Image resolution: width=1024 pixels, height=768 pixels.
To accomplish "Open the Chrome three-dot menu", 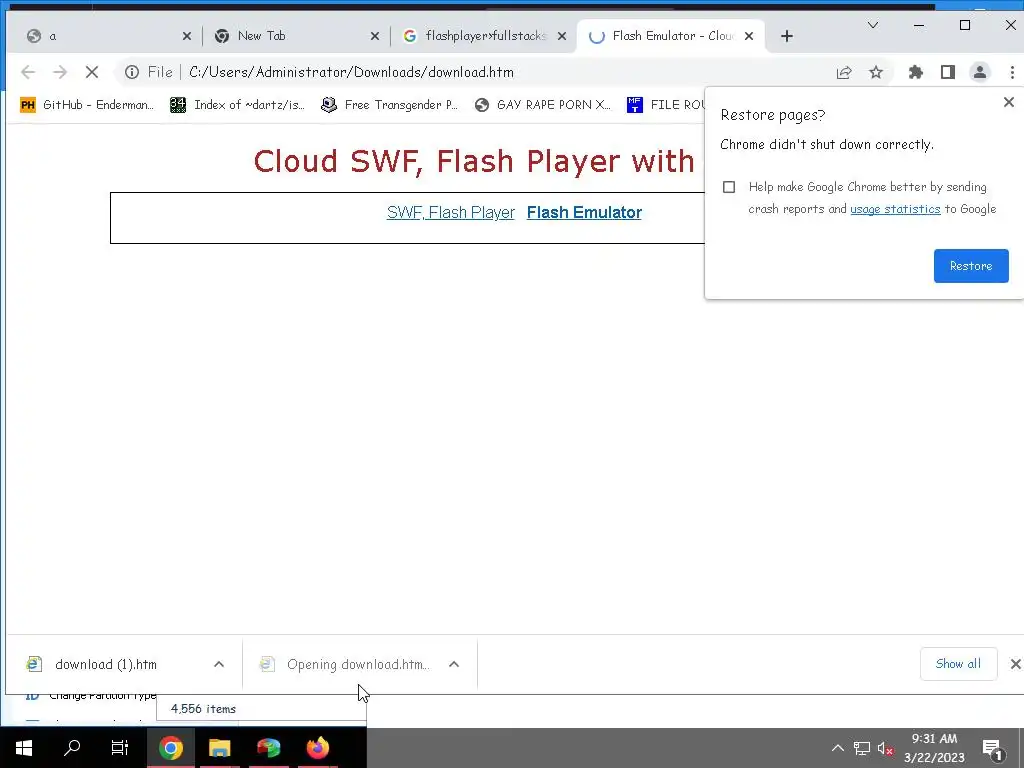I will (1012, 72).
